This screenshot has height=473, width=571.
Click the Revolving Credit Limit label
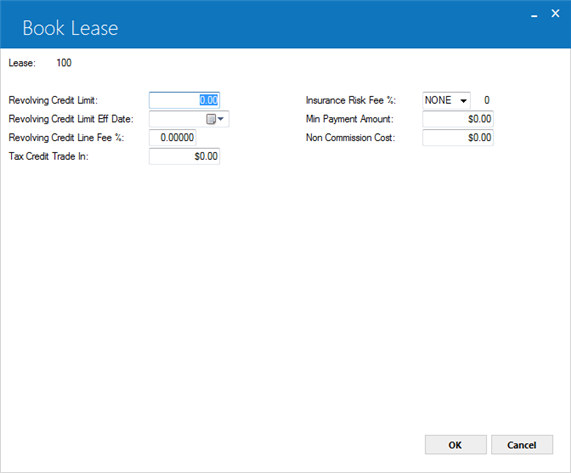(x=53, y=100)
